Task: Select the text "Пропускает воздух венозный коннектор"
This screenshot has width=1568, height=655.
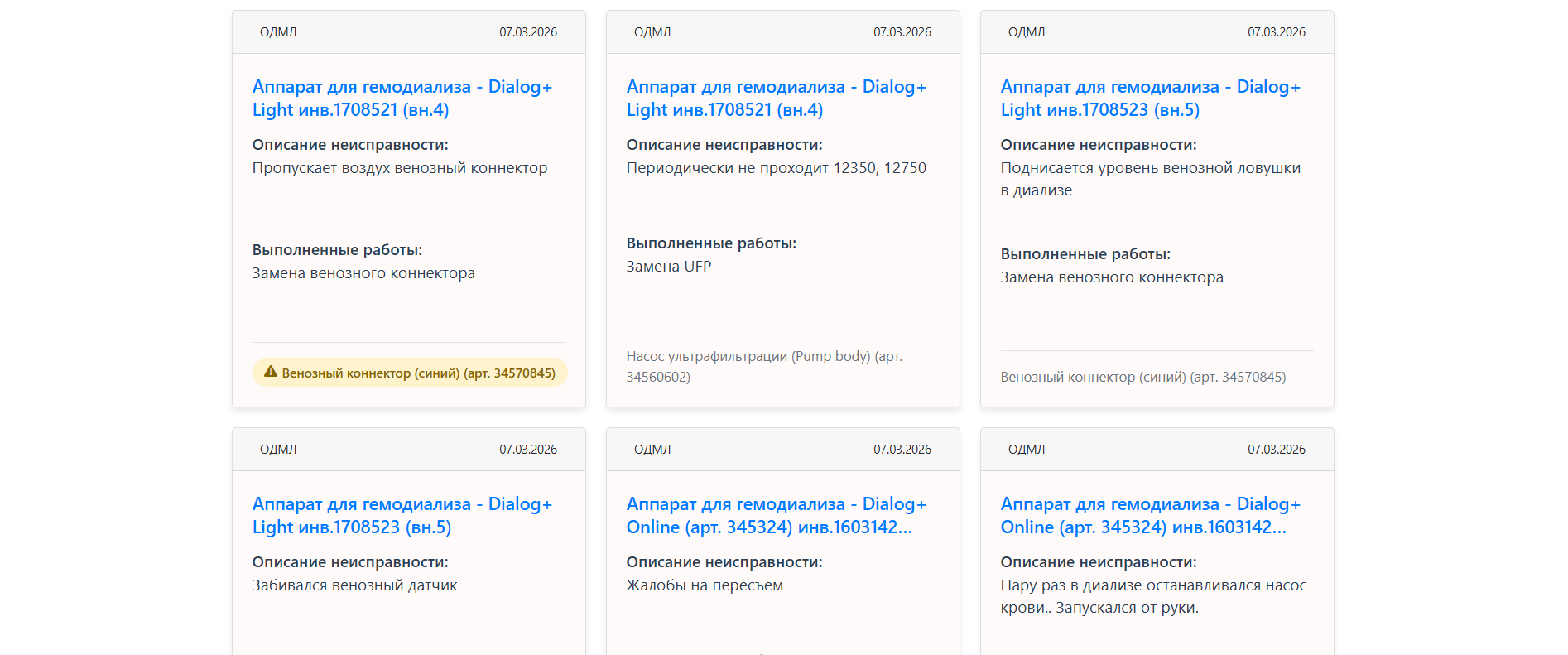Action: coord(400,168)
